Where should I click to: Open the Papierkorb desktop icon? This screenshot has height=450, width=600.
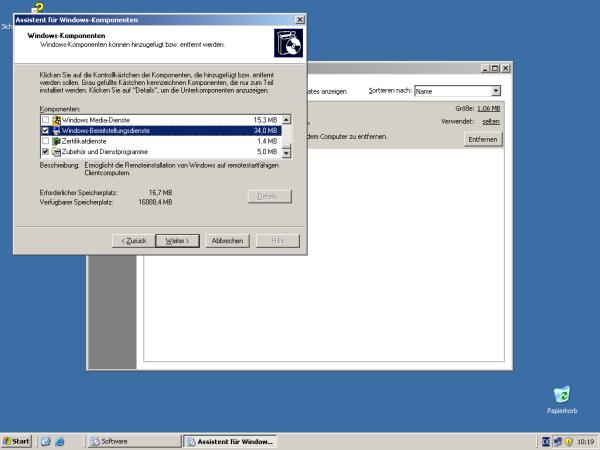562,399
